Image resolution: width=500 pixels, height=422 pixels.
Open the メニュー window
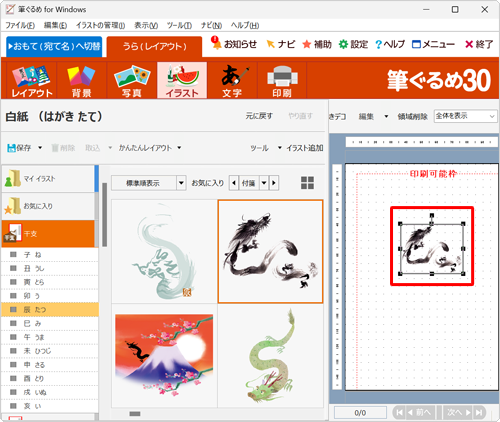point(433,44)
